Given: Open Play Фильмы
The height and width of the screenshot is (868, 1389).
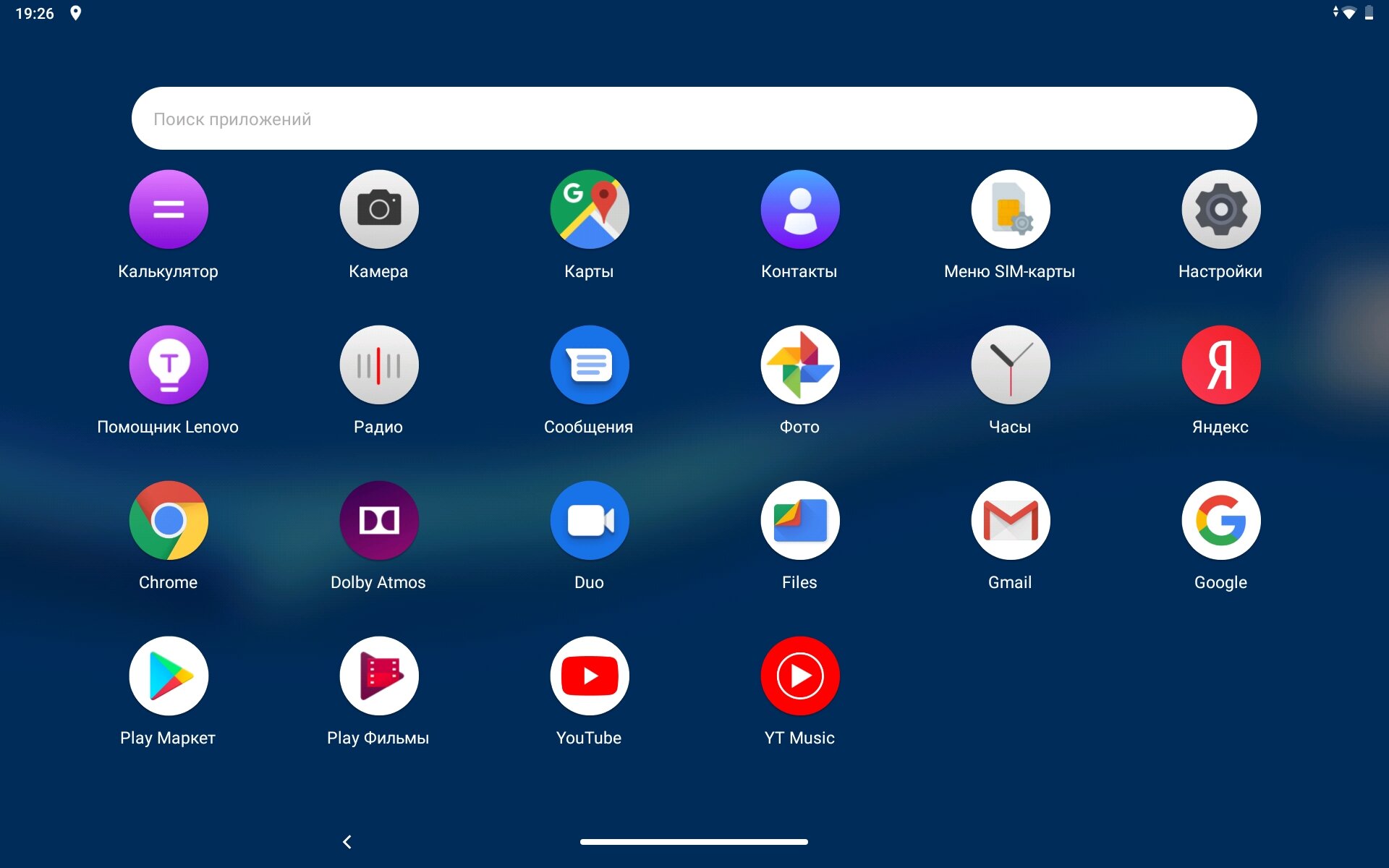Looking at the screenshot, I should (x=379, y=676).
